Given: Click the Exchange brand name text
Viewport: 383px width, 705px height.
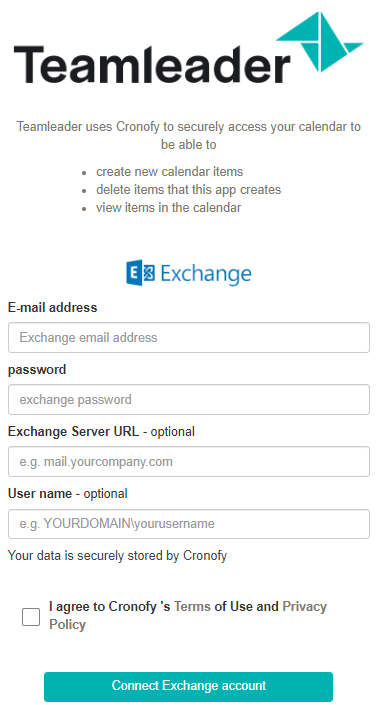Looking at the screenshot, I should (206, 274).
